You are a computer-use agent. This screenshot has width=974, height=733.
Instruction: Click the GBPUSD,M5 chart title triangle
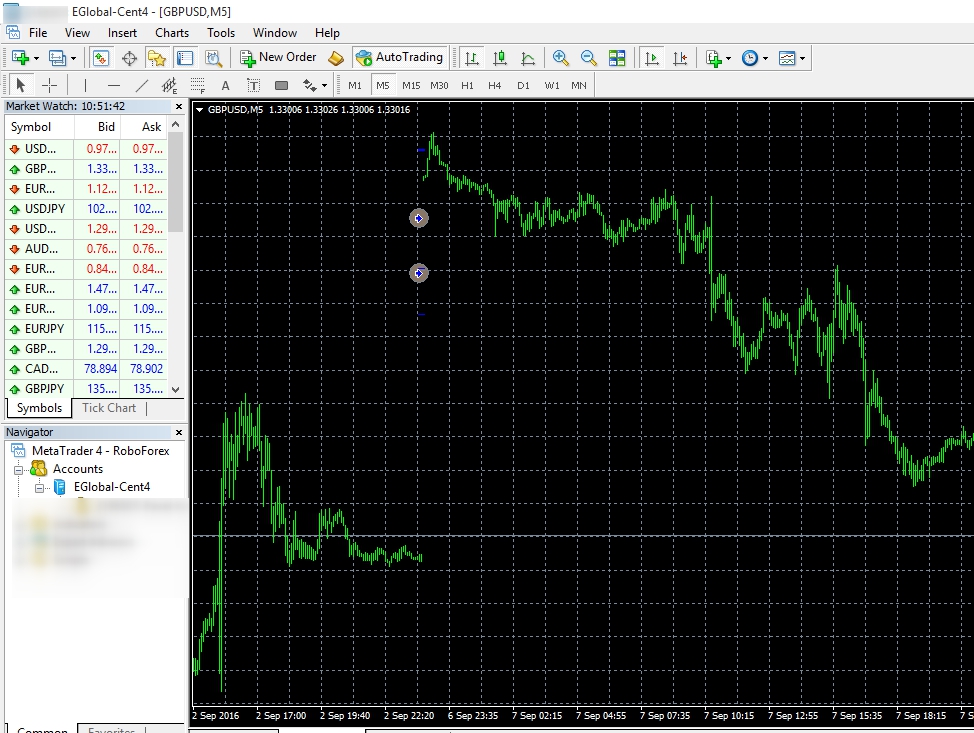(x=199, y=109)
